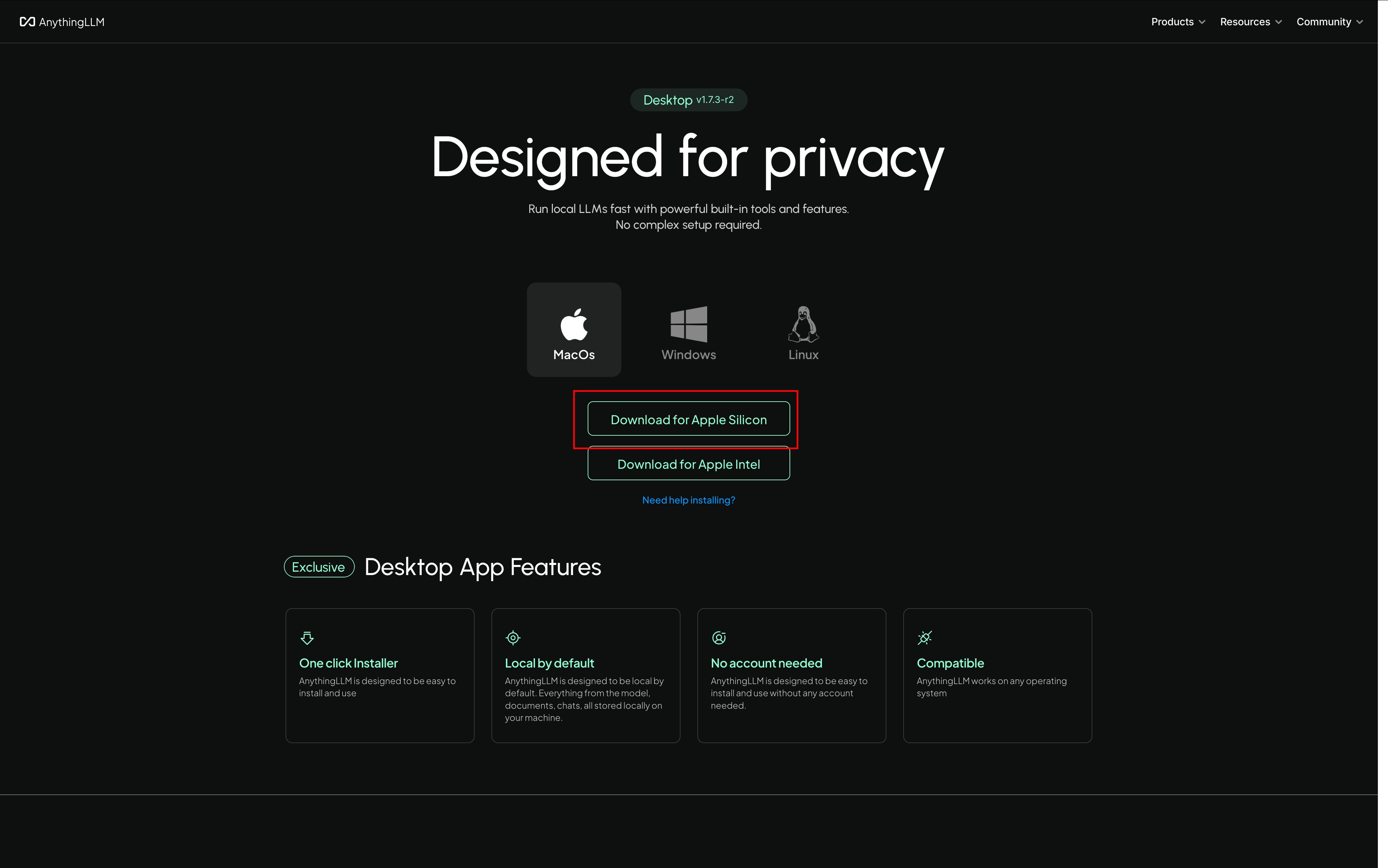Open the Need help installing link
1388x868 pixels.
coord(688,500)
